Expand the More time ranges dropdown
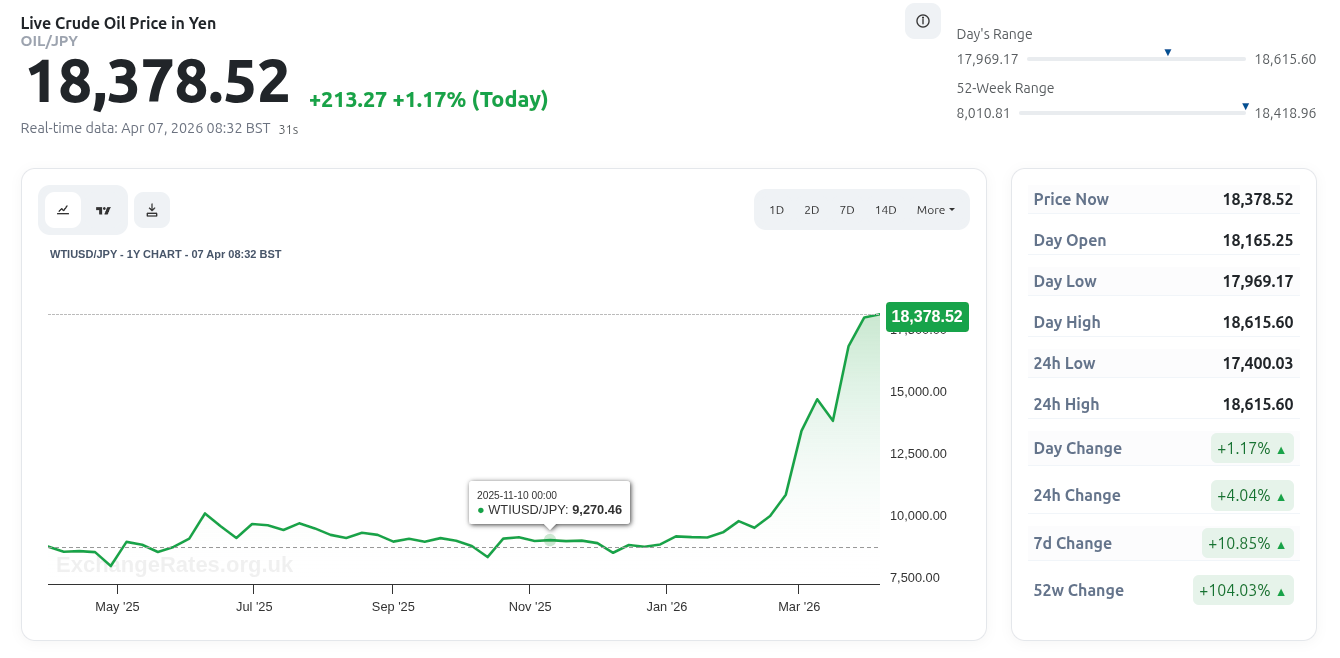This screenshot has height=658, width=1340. [935, 210]
